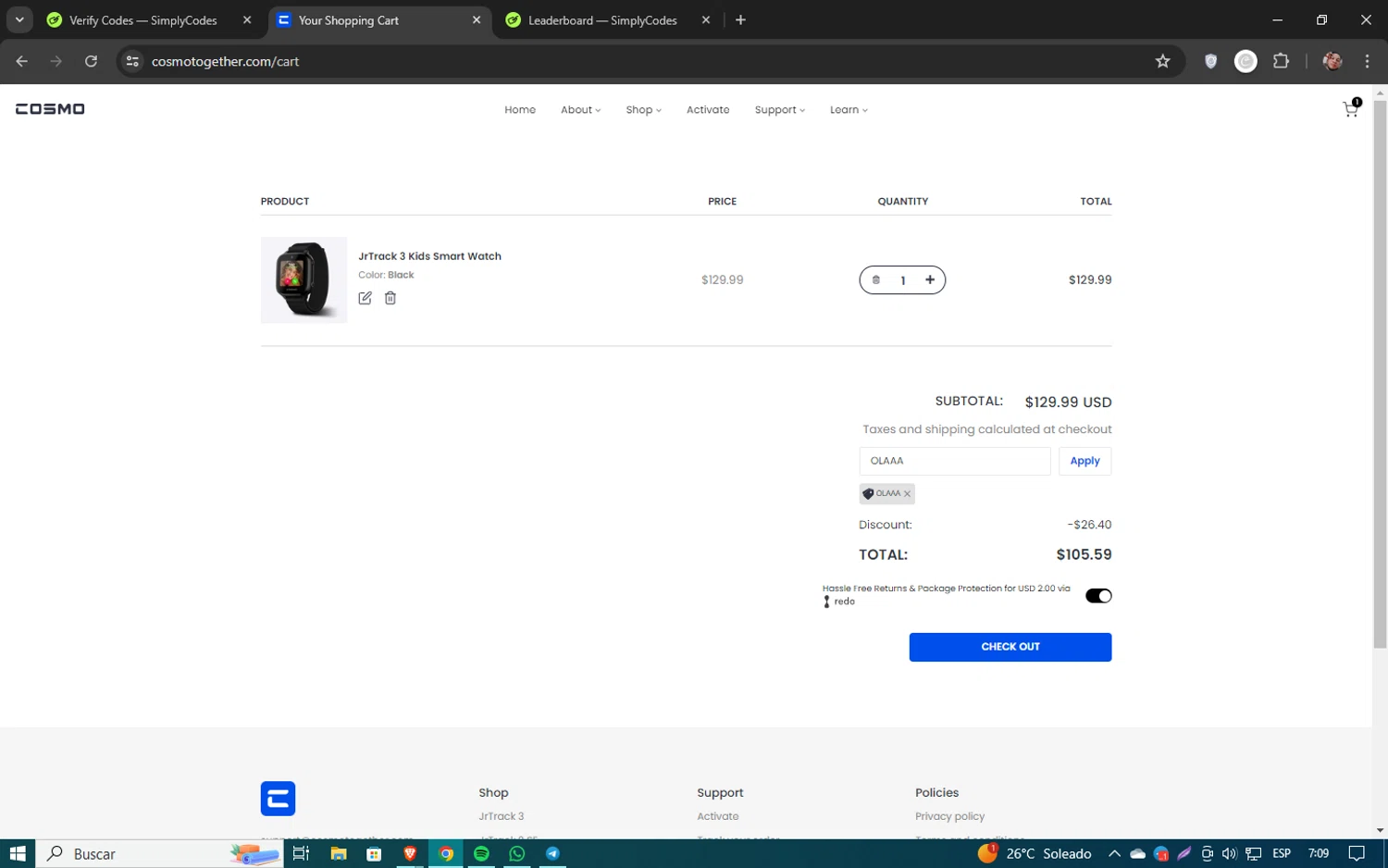
Task: Click the shield extension icon
Action: [x=1210, y=61]
